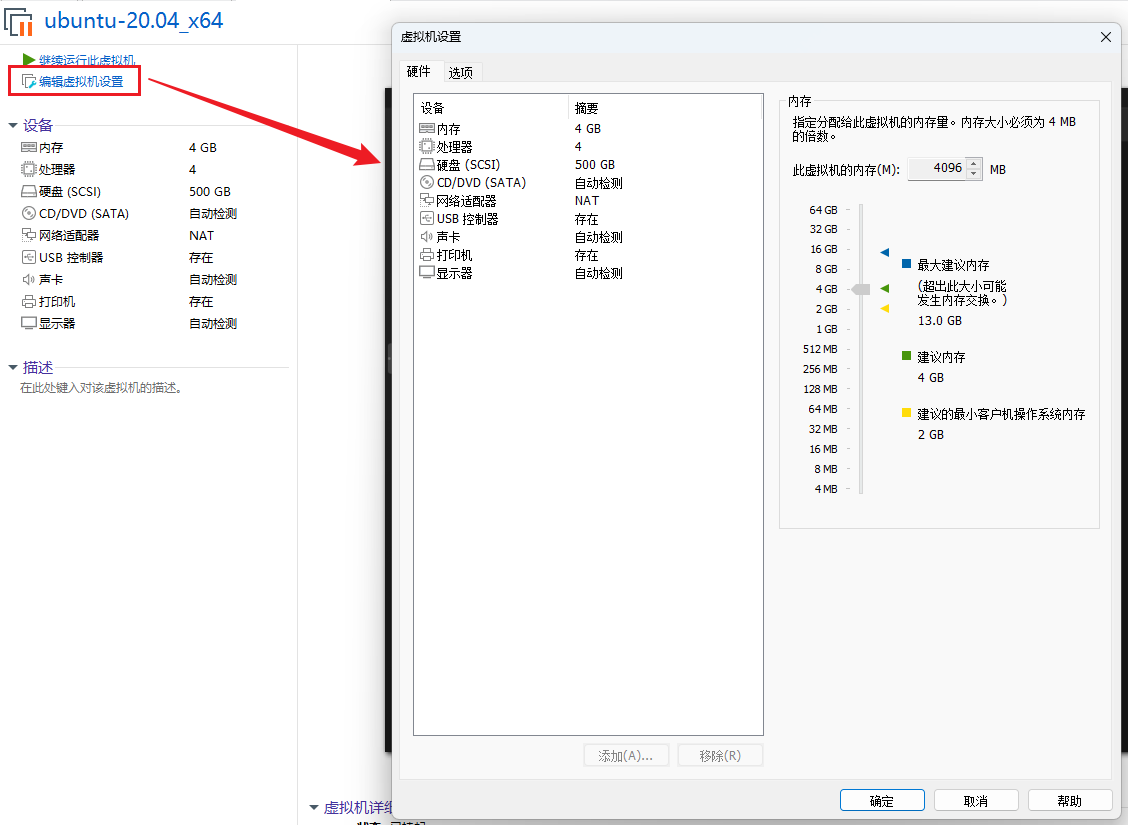The height and width of the screenshot is (825, 1128).
Task: Collapse the 描述 section in left panel
Action: pyautogui.click(x=13, y=368)
